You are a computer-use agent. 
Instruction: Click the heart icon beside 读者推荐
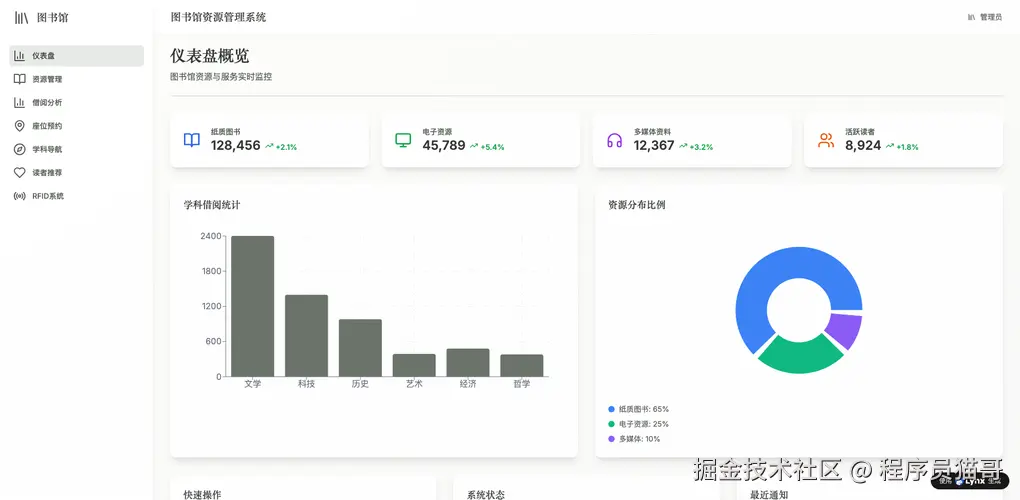20,173
